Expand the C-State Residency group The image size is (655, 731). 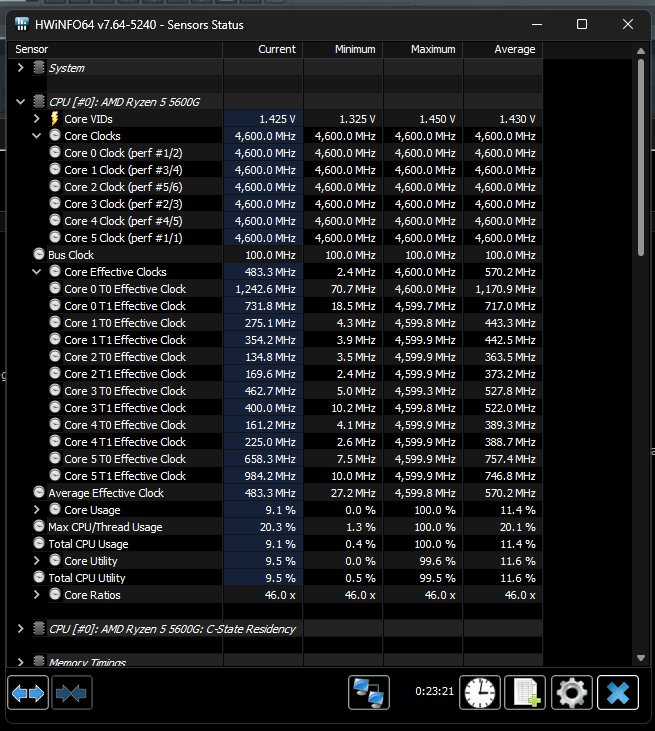click(21, 628)
